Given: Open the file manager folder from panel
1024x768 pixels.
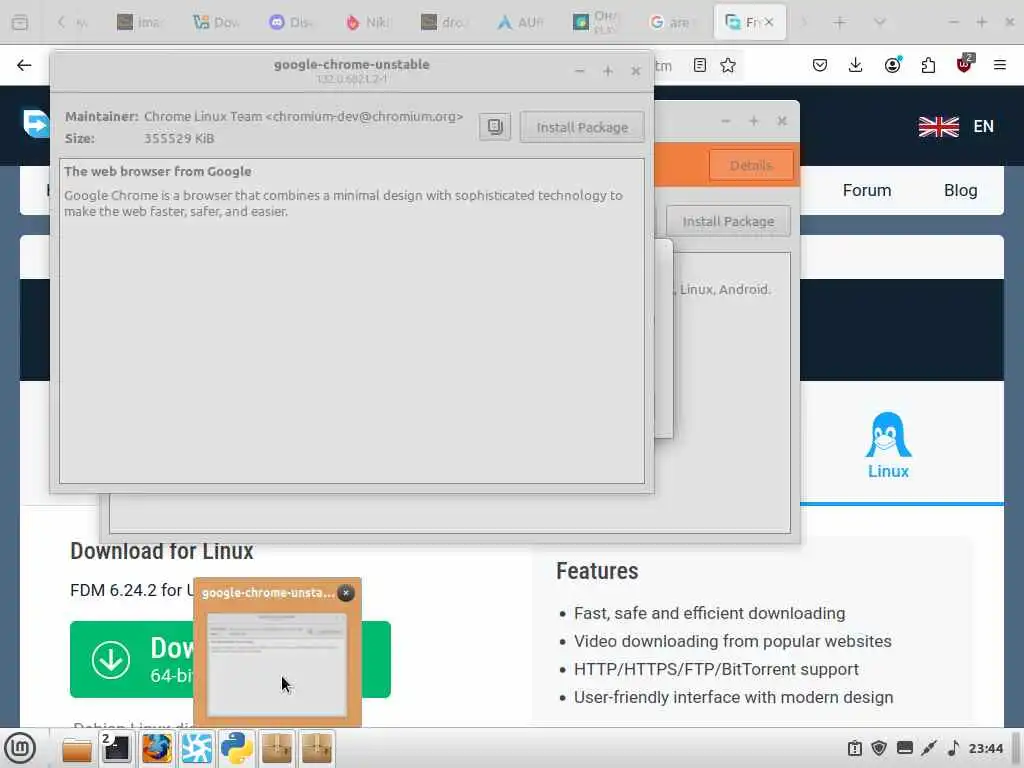Looking at the screenshot, I should coord(77,748).
